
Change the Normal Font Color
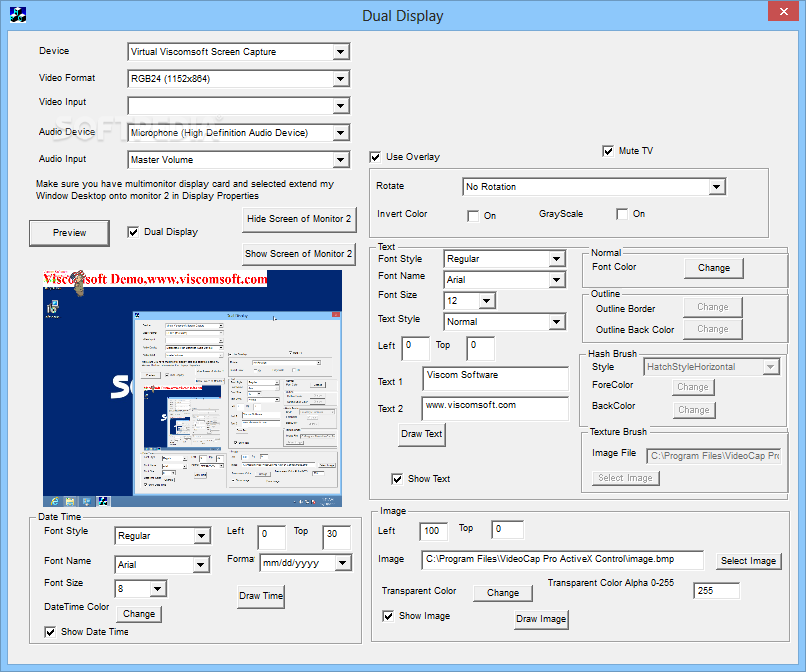click(713, 268)
